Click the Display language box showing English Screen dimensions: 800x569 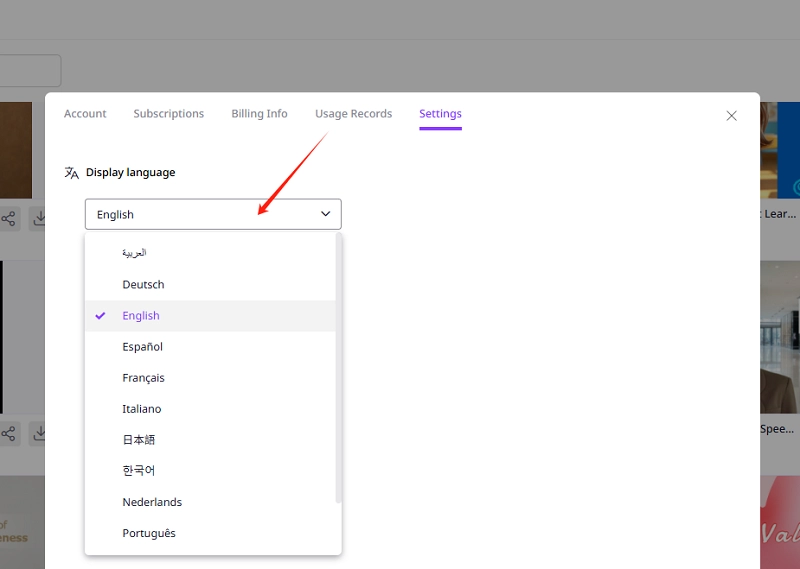(x=200, y=214)
